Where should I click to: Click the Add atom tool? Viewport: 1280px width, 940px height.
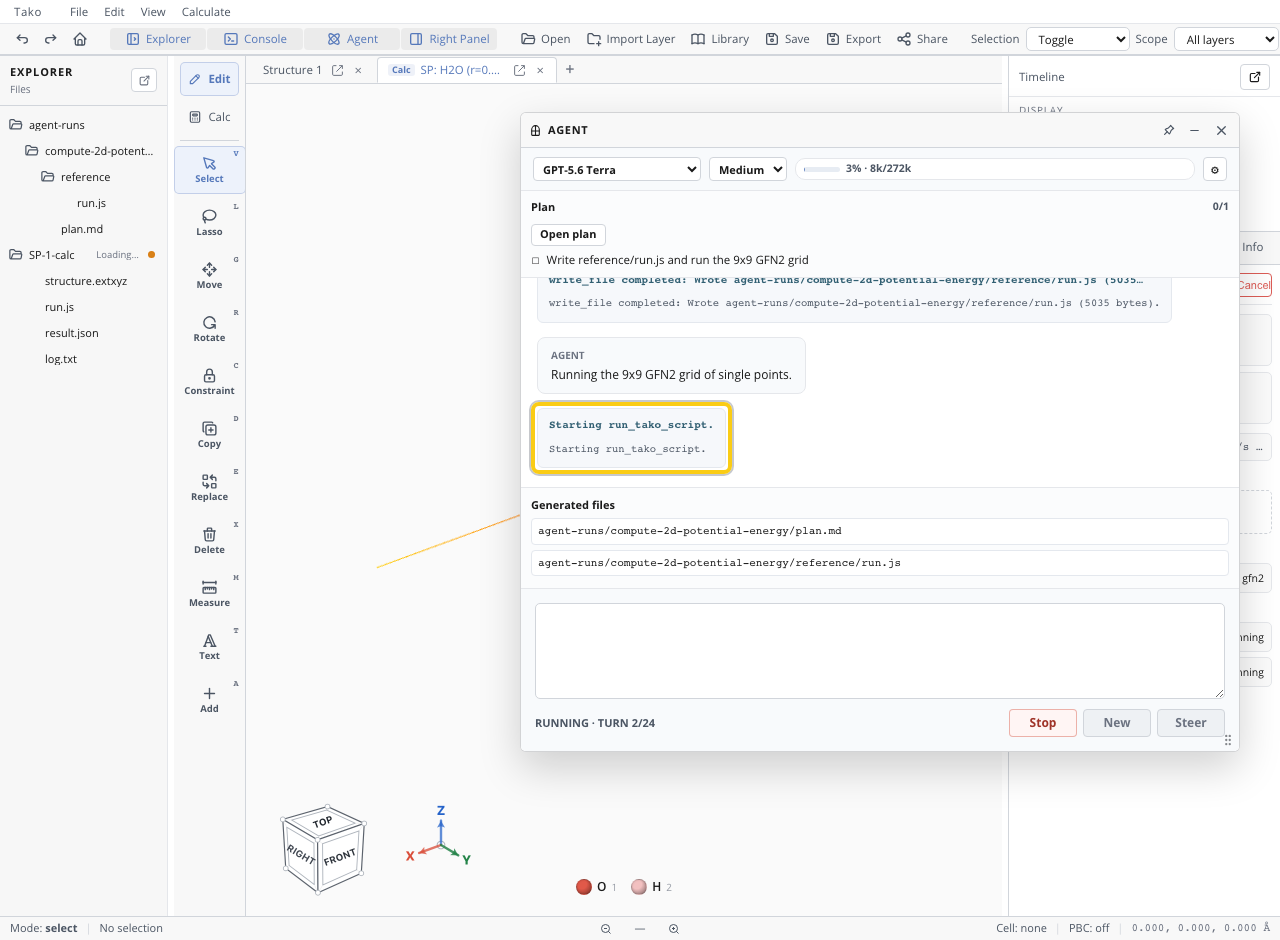(209, 699)
